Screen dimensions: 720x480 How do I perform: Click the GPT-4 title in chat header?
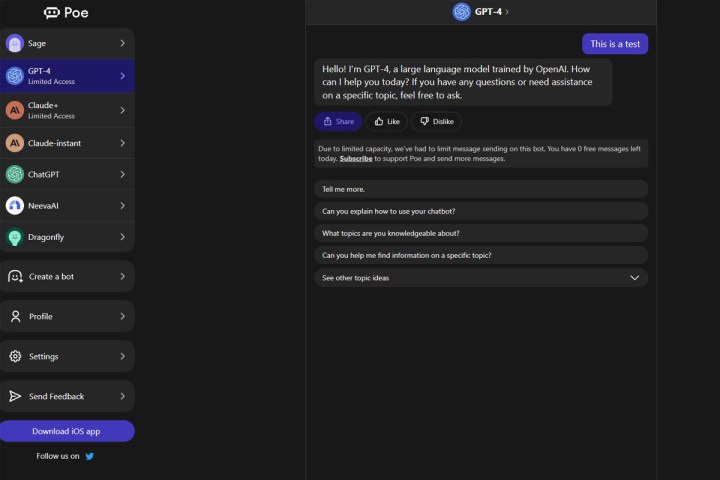pyautogui.click(x=488, y=12)
